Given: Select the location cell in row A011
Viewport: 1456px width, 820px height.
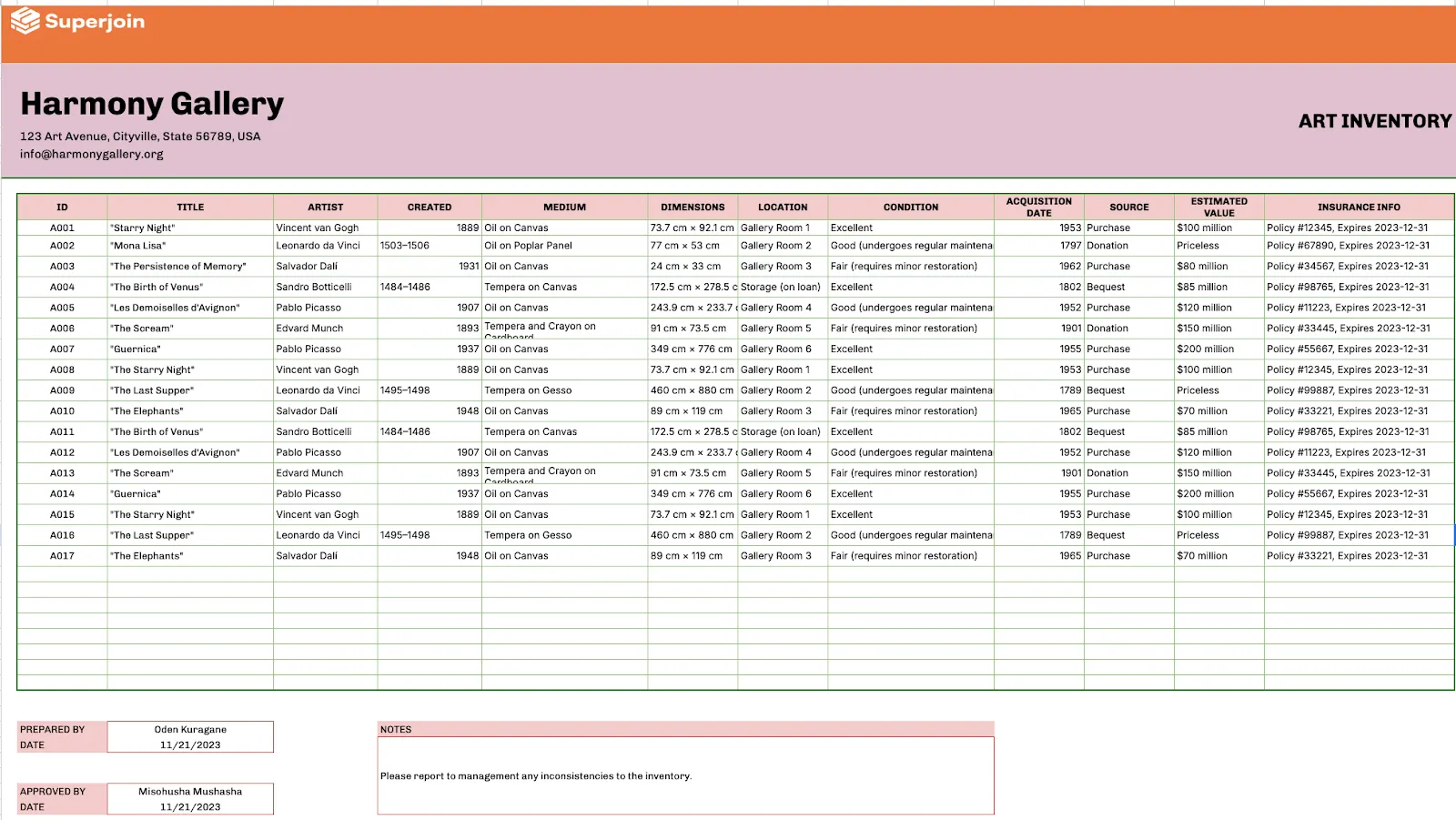Looking at the screenshot, I should click(783, 432).
